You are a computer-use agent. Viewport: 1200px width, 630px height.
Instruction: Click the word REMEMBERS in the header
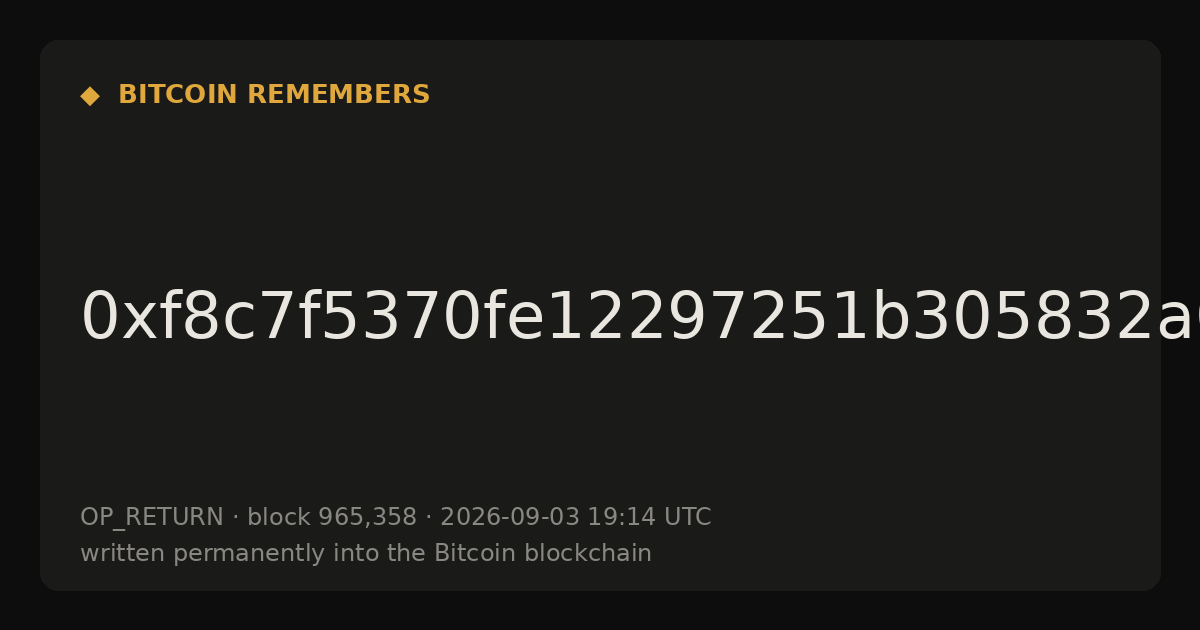click(x=338, y=95)
